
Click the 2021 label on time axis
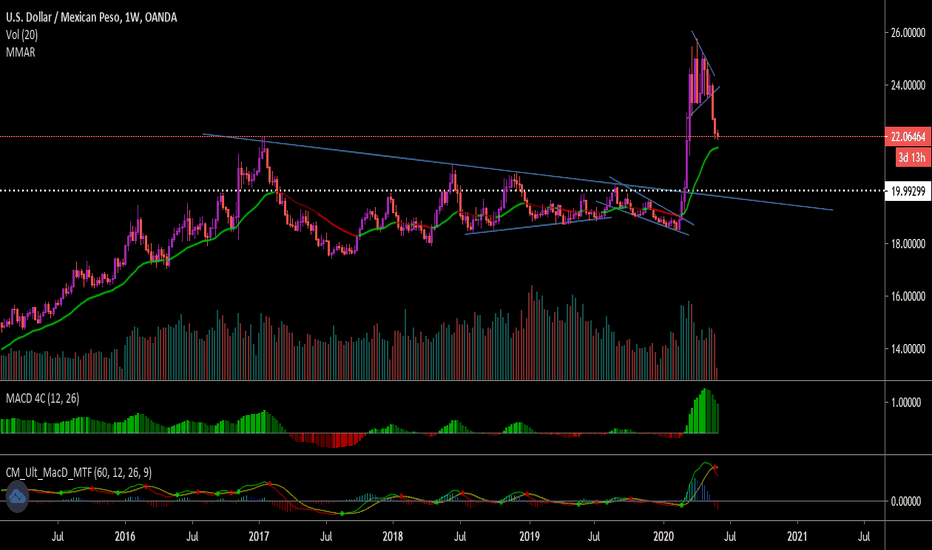[798, 536]
